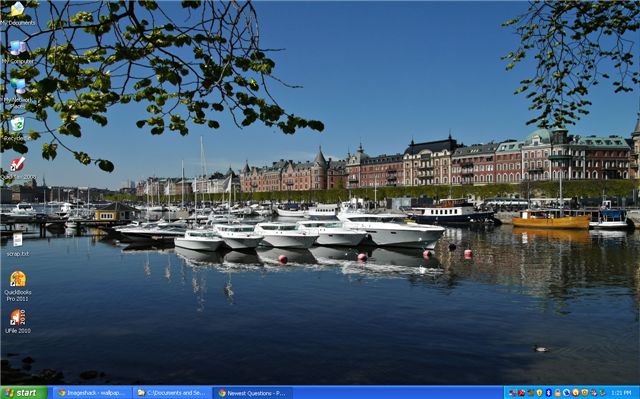Click the Bluetooth icon in the system tray
640x399 pixels.
[549, 393]
